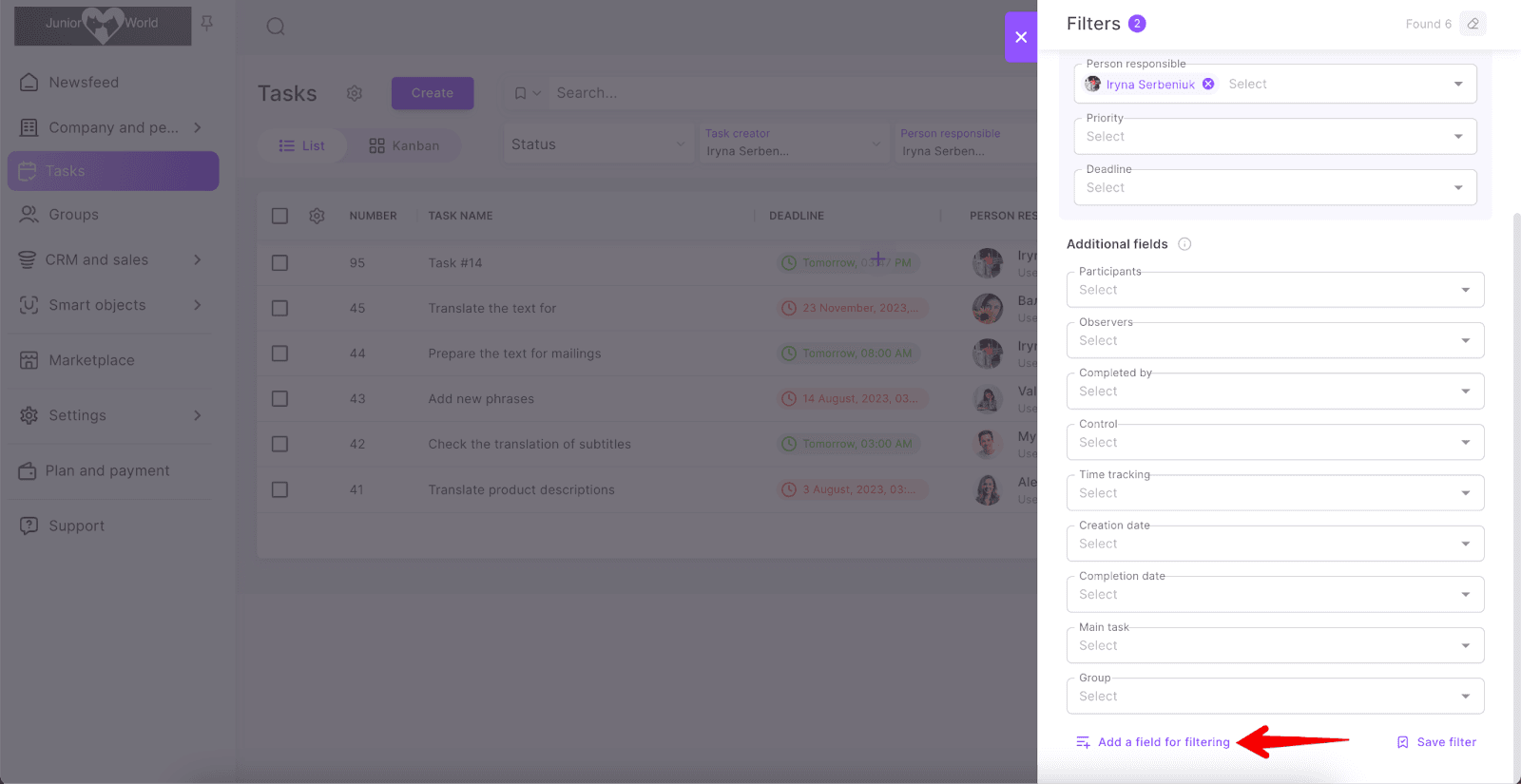1521x784 pixels.
Task: Expand the CRM and sales menu
Action: tap(198, 259)
